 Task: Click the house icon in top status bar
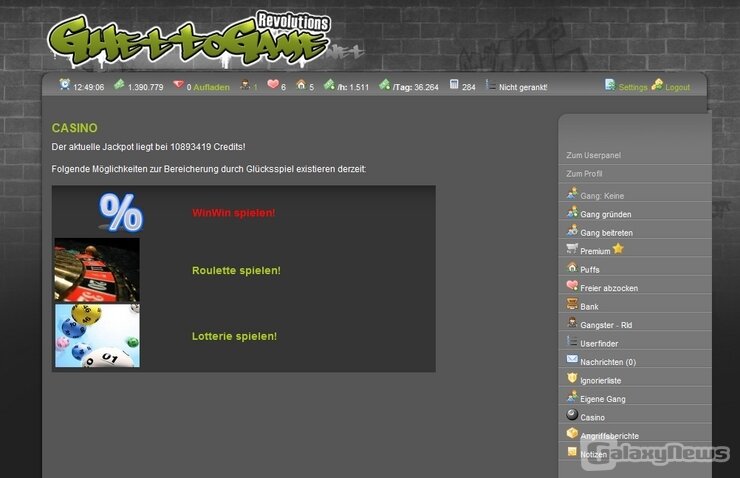(301, 84)
